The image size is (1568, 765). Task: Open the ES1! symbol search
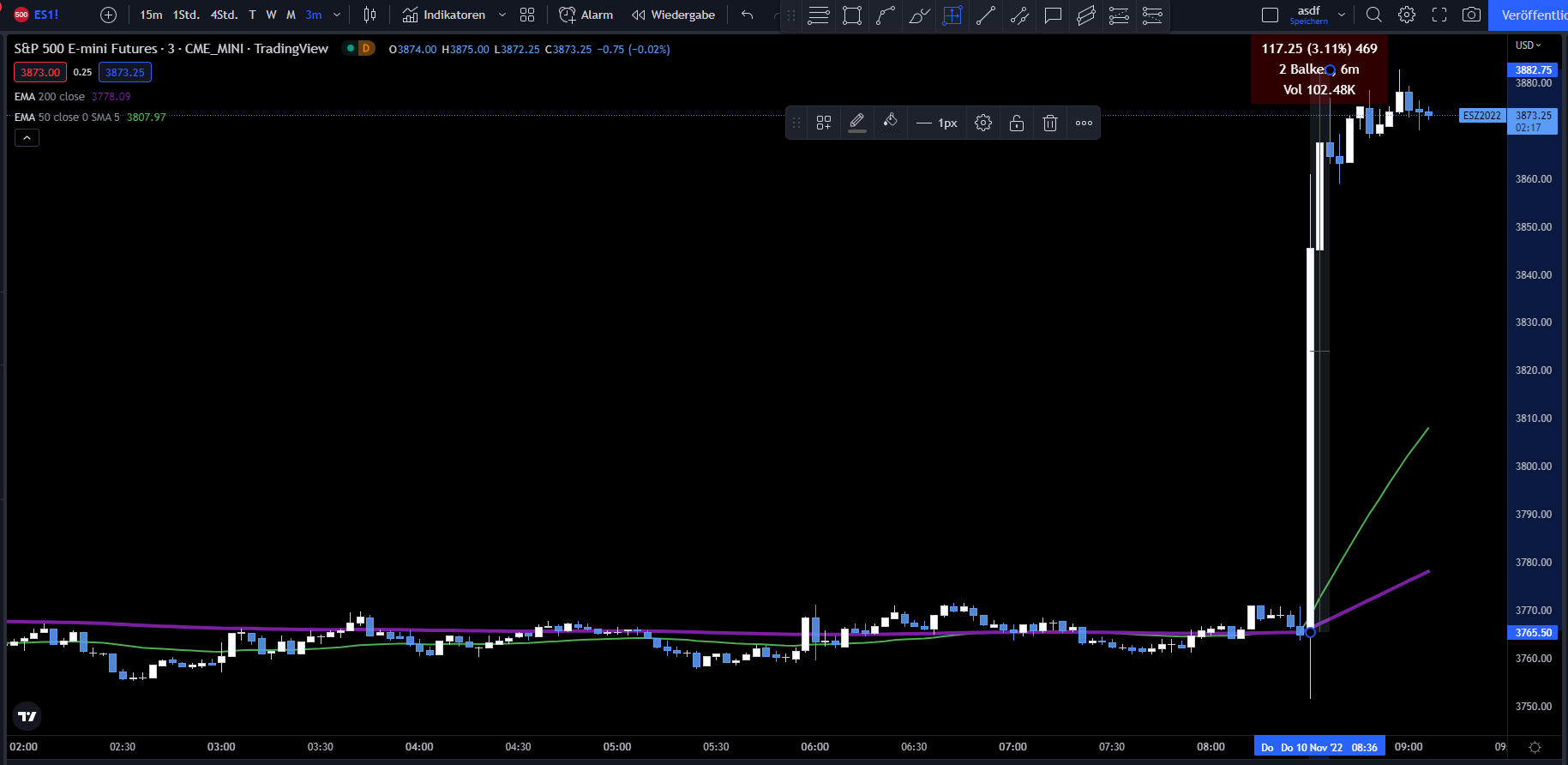[37, 15]
